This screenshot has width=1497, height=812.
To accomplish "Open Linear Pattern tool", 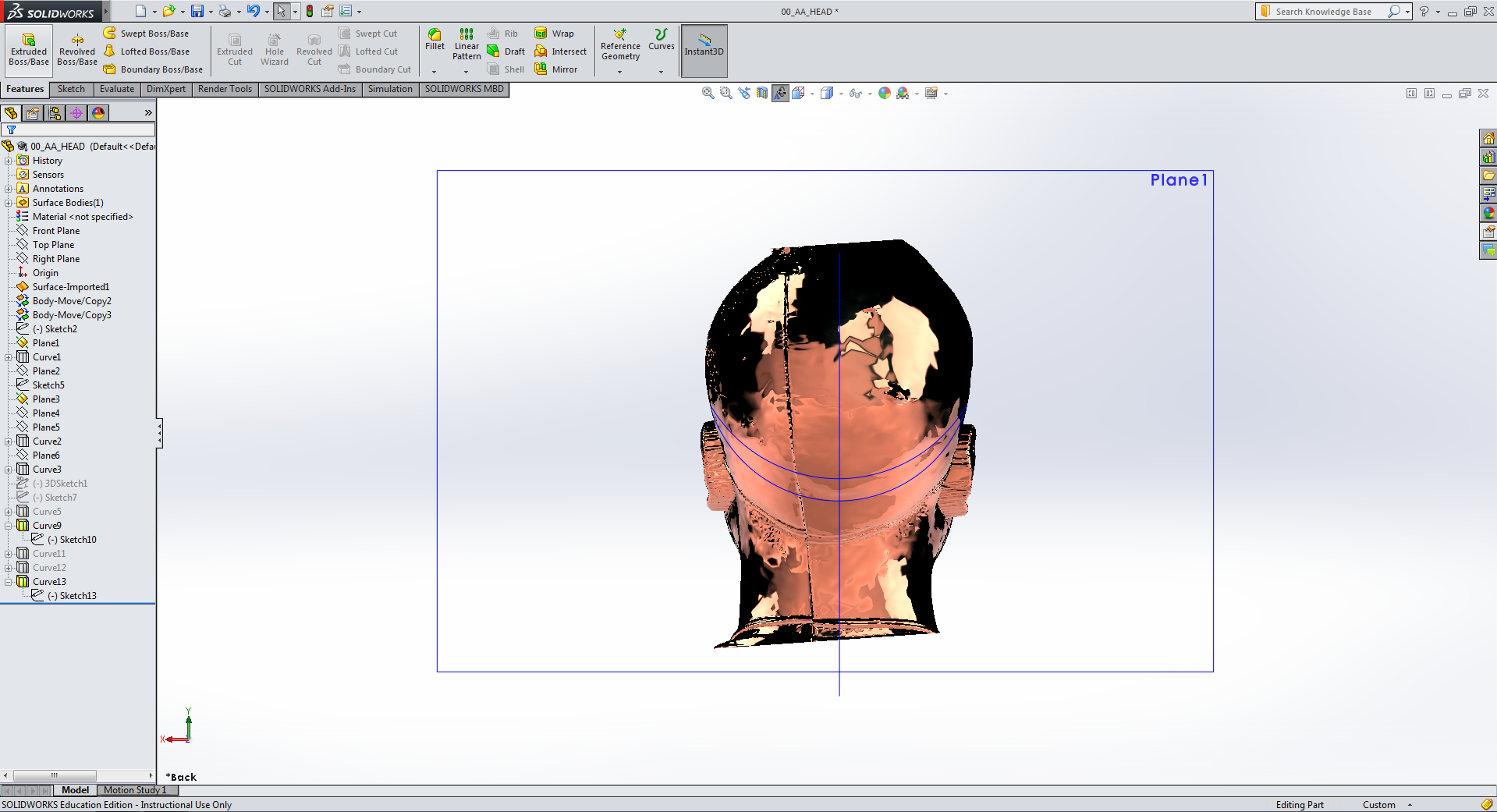I will point(466,44).
